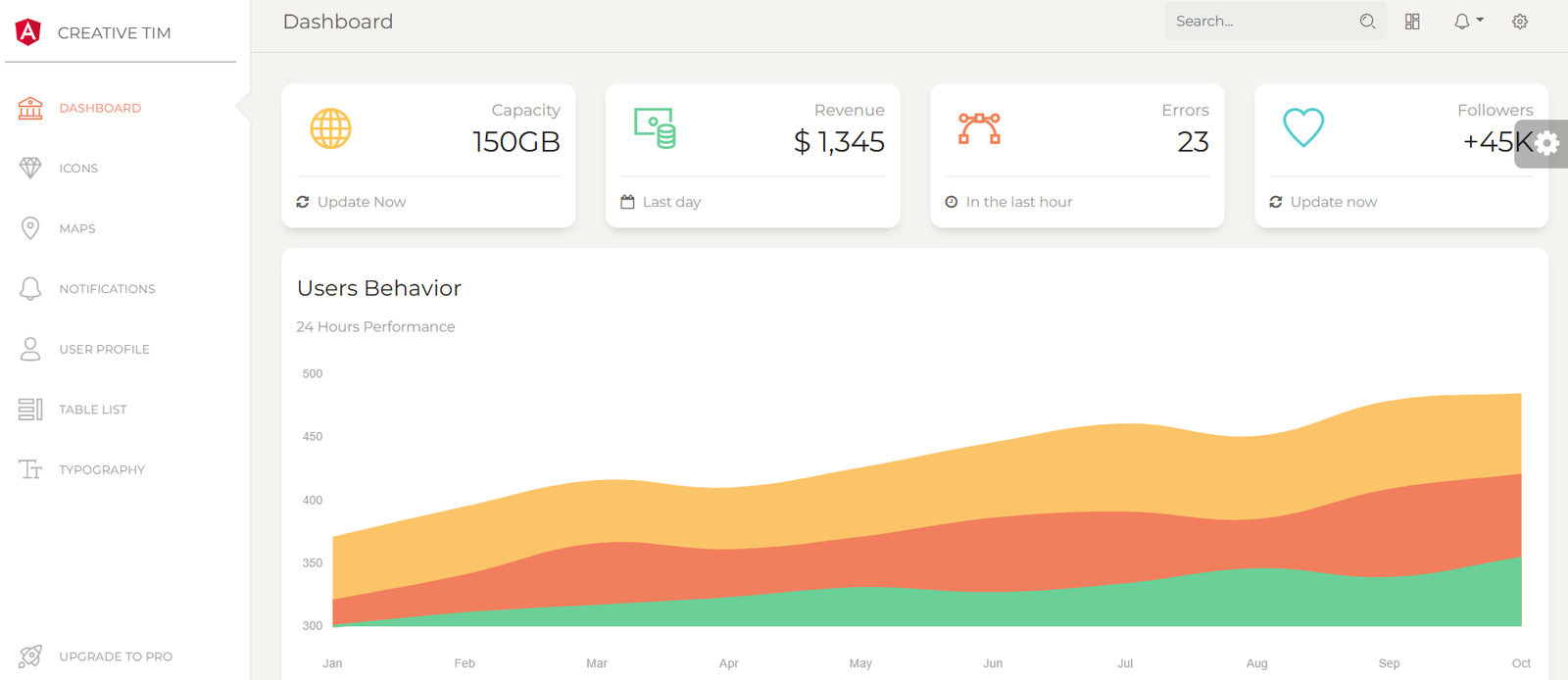Click the navbar settings gear icon
The height and width of the screenshot is (680, 1568).
tap(1520, 22)
